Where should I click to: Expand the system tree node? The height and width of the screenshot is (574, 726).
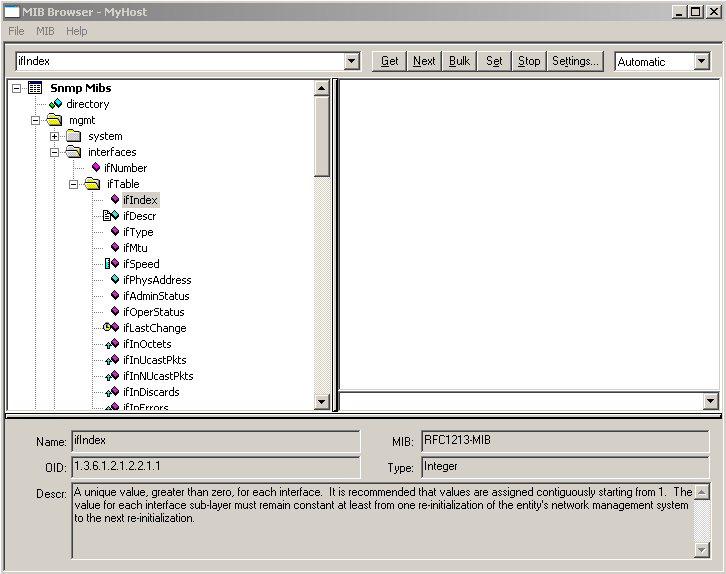[55, 137]
